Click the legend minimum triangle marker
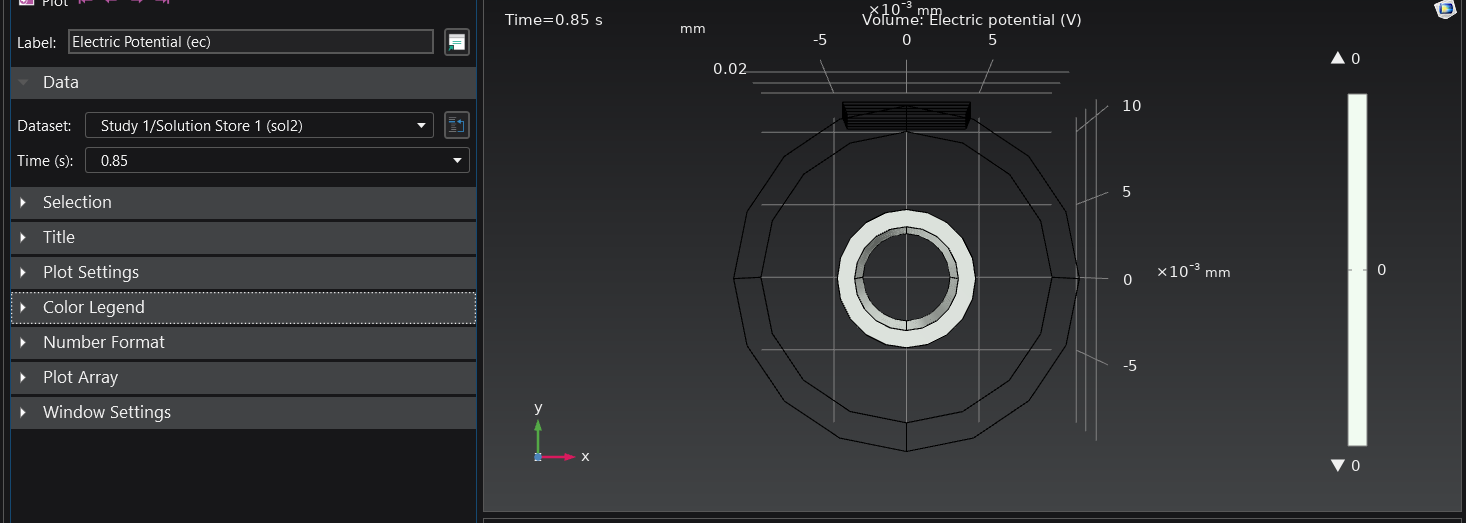Image resolution: width=1466 pixels, height=523 pixels. pos(1338,465)
